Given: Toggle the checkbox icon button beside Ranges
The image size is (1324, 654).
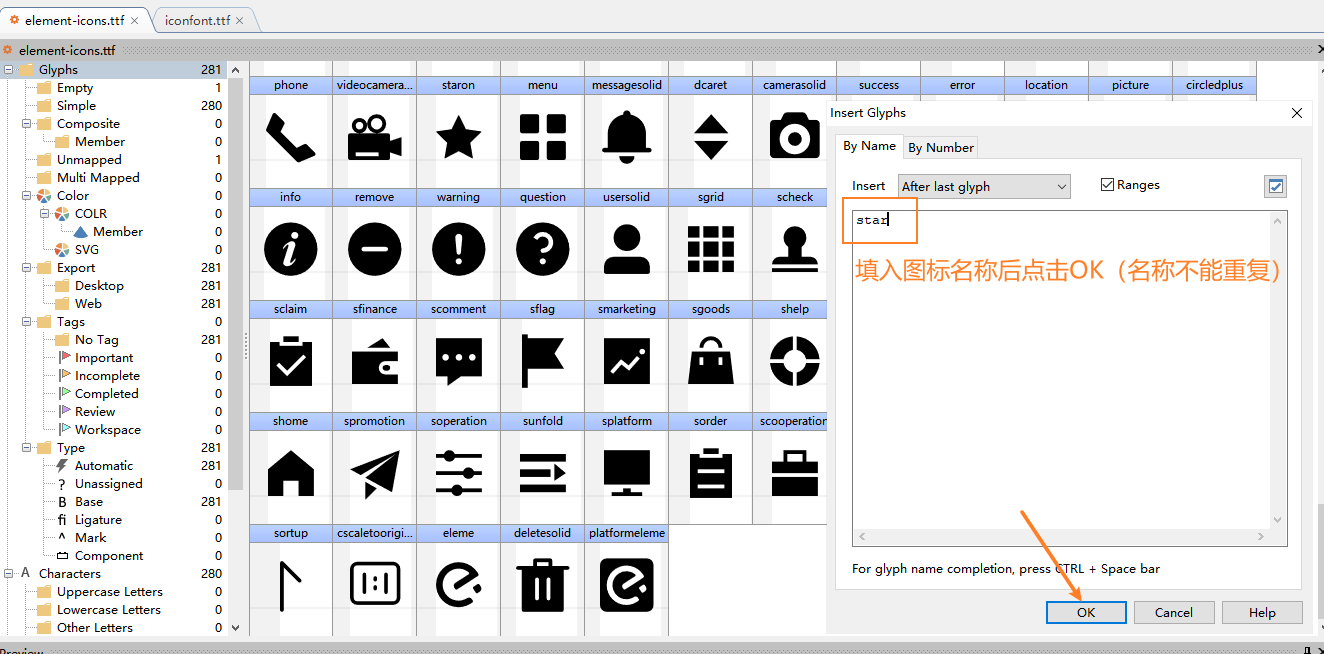Looking at the screenshot, I should pos(1275,186).
